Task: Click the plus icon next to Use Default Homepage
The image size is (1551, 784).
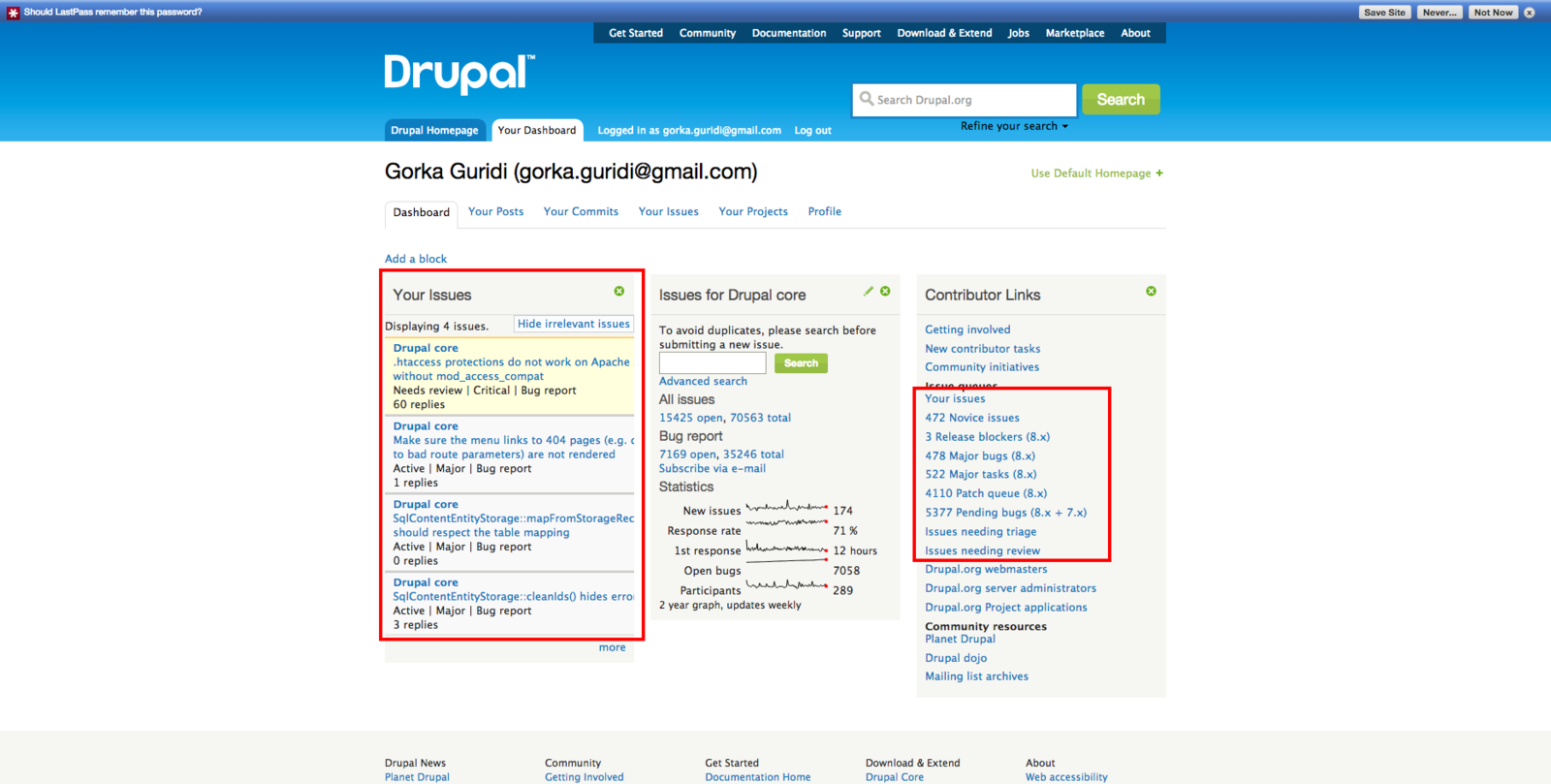Action: coord(1159,173)
